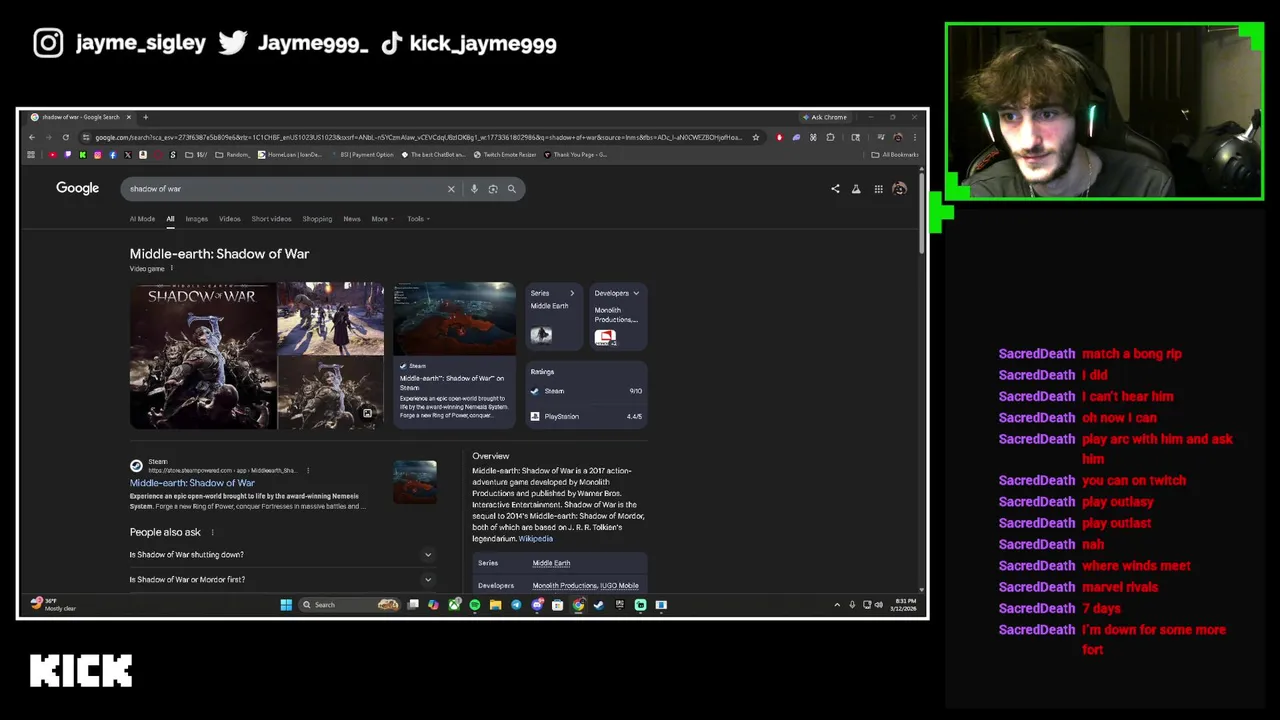The width and height of the screenshot is (1280, 720).
Task: Open Windows Start menu
Action: [286, 605]
